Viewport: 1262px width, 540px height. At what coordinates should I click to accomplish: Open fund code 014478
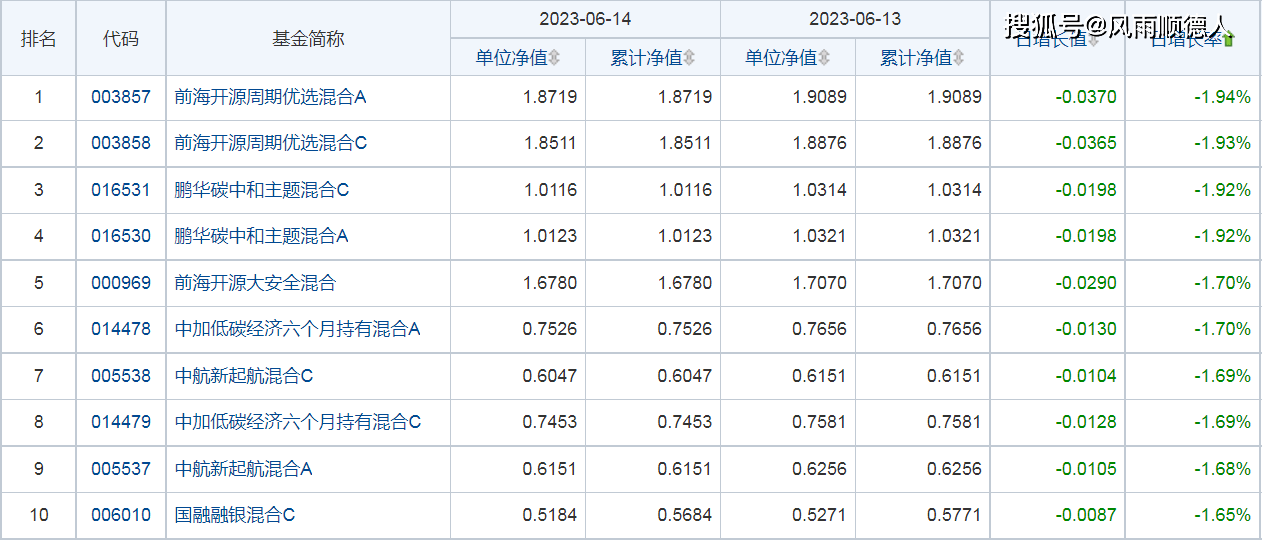point(121,329)
